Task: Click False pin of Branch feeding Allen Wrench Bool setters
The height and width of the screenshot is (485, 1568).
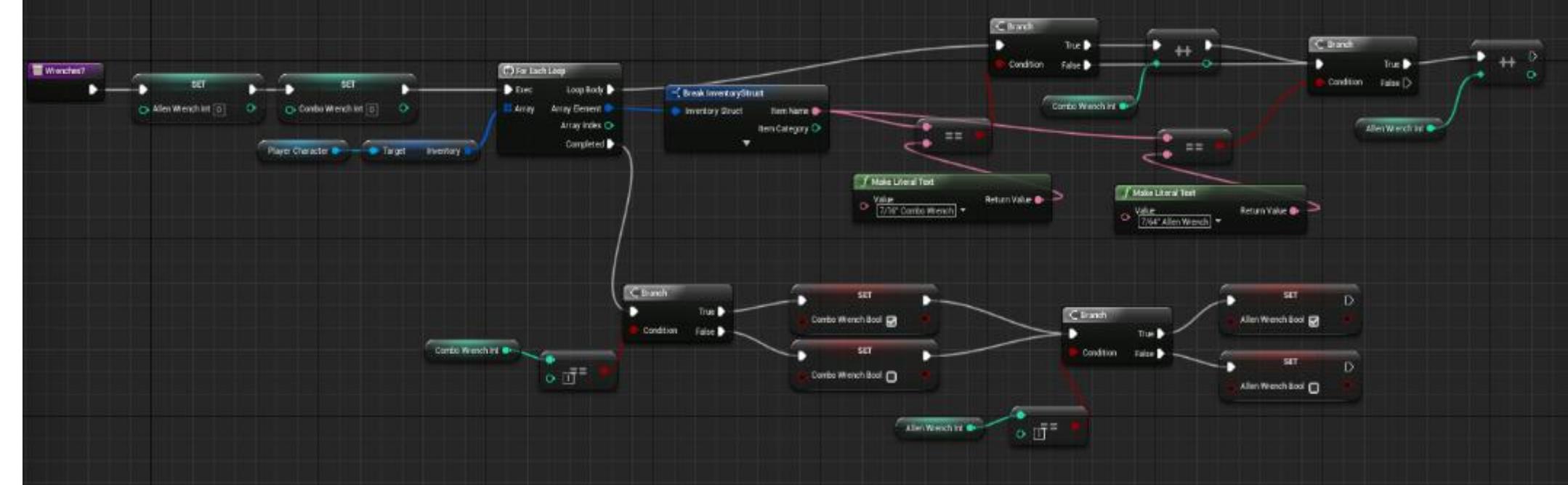Action: point(1160,353)
